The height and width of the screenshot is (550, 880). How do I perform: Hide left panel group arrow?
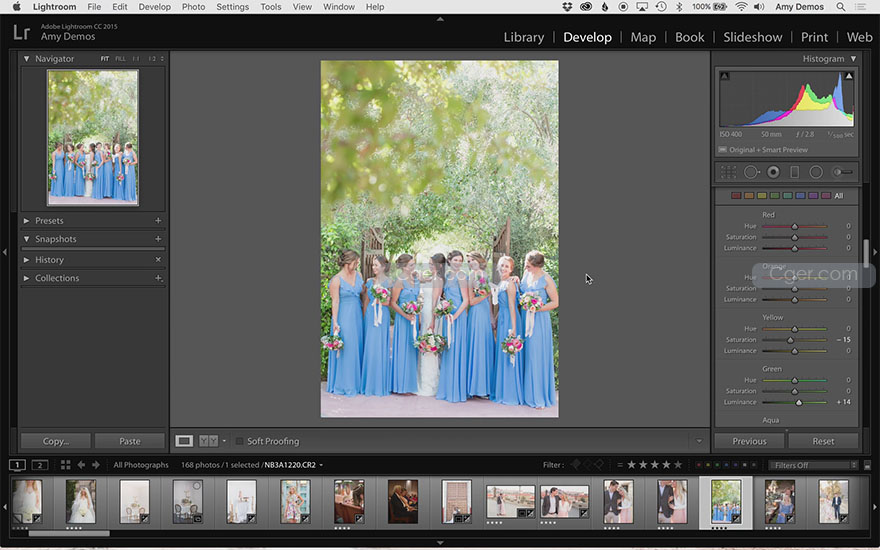(x=4, y=253)
